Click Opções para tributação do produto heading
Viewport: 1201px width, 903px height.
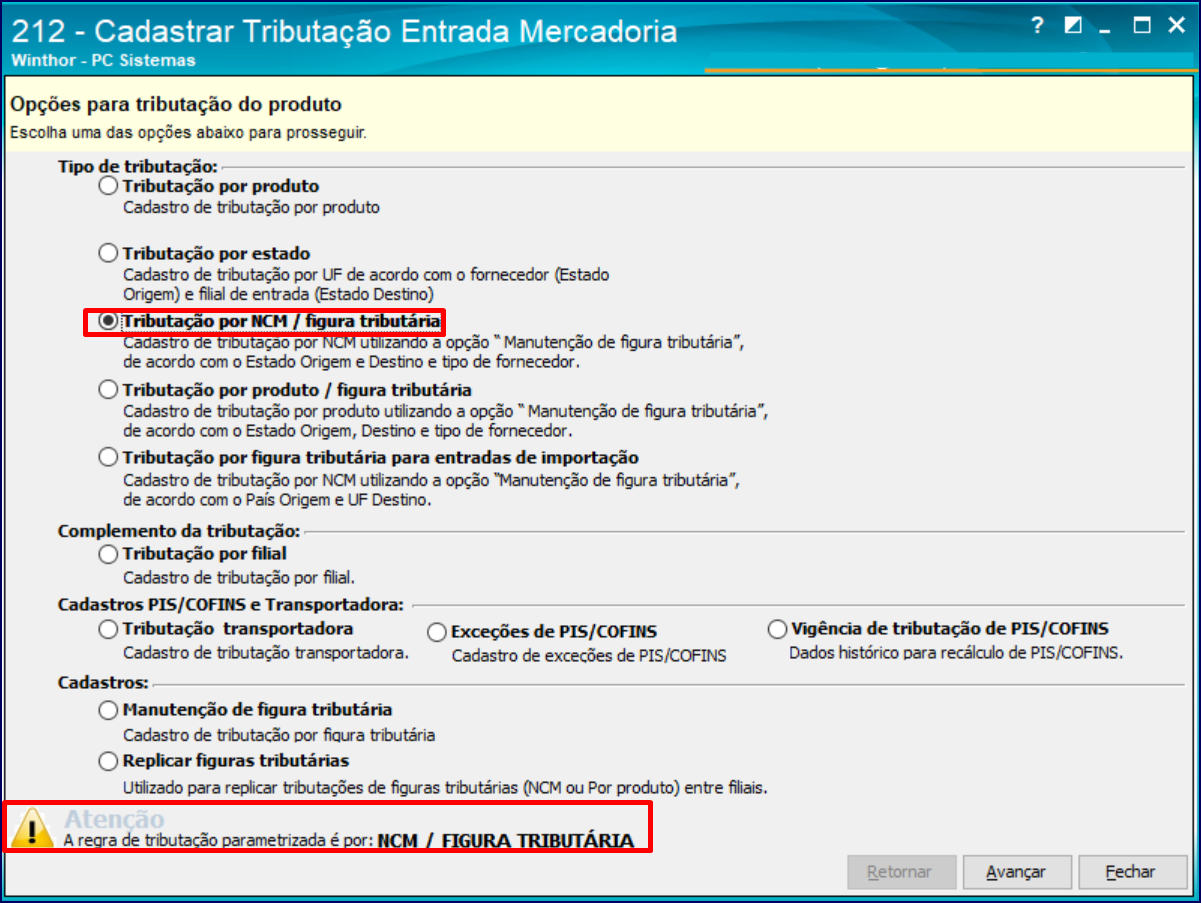pos(175,104)
